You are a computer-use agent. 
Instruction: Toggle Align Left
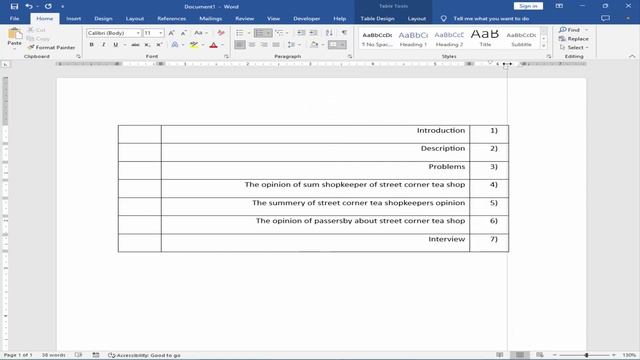point(240,44)
